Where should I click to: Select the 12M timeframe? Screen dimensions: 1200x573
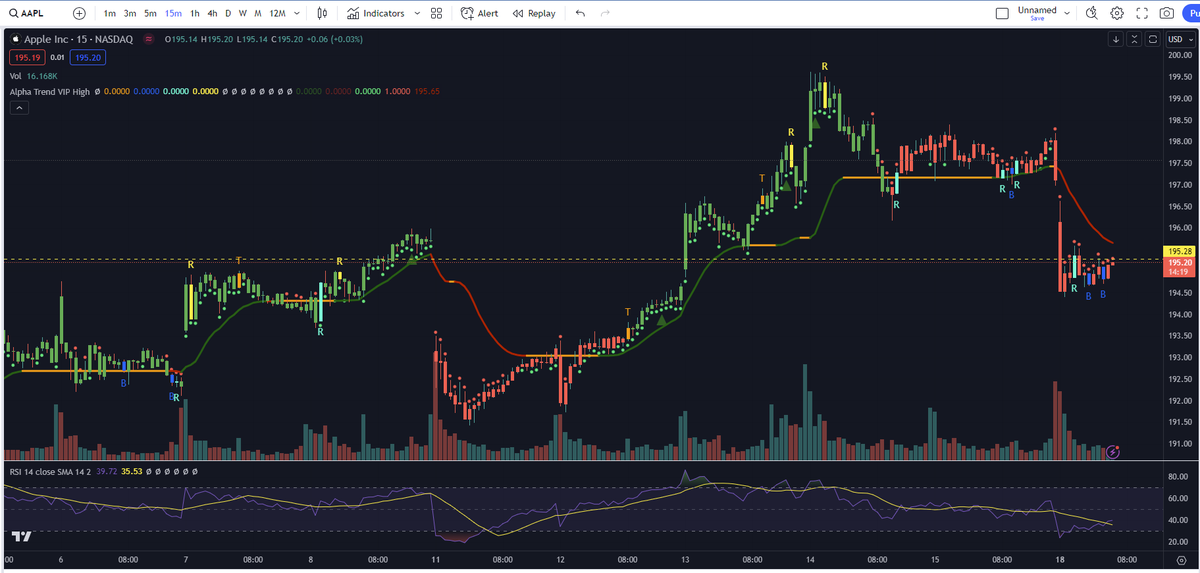pyautogui.click(x=277, y=13)
